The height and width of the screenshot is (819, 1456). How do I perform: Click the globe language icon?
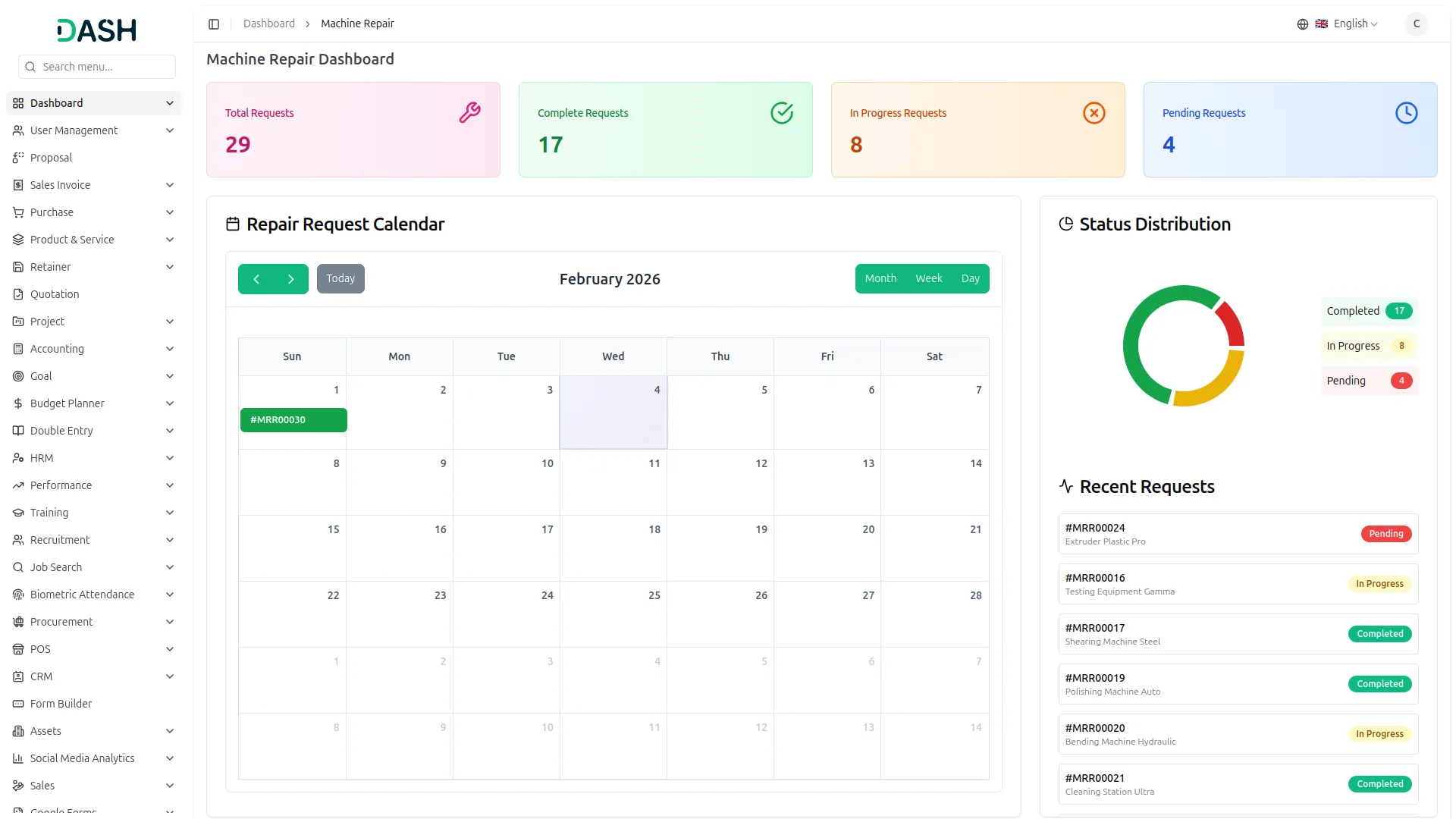click(1302, 24)
